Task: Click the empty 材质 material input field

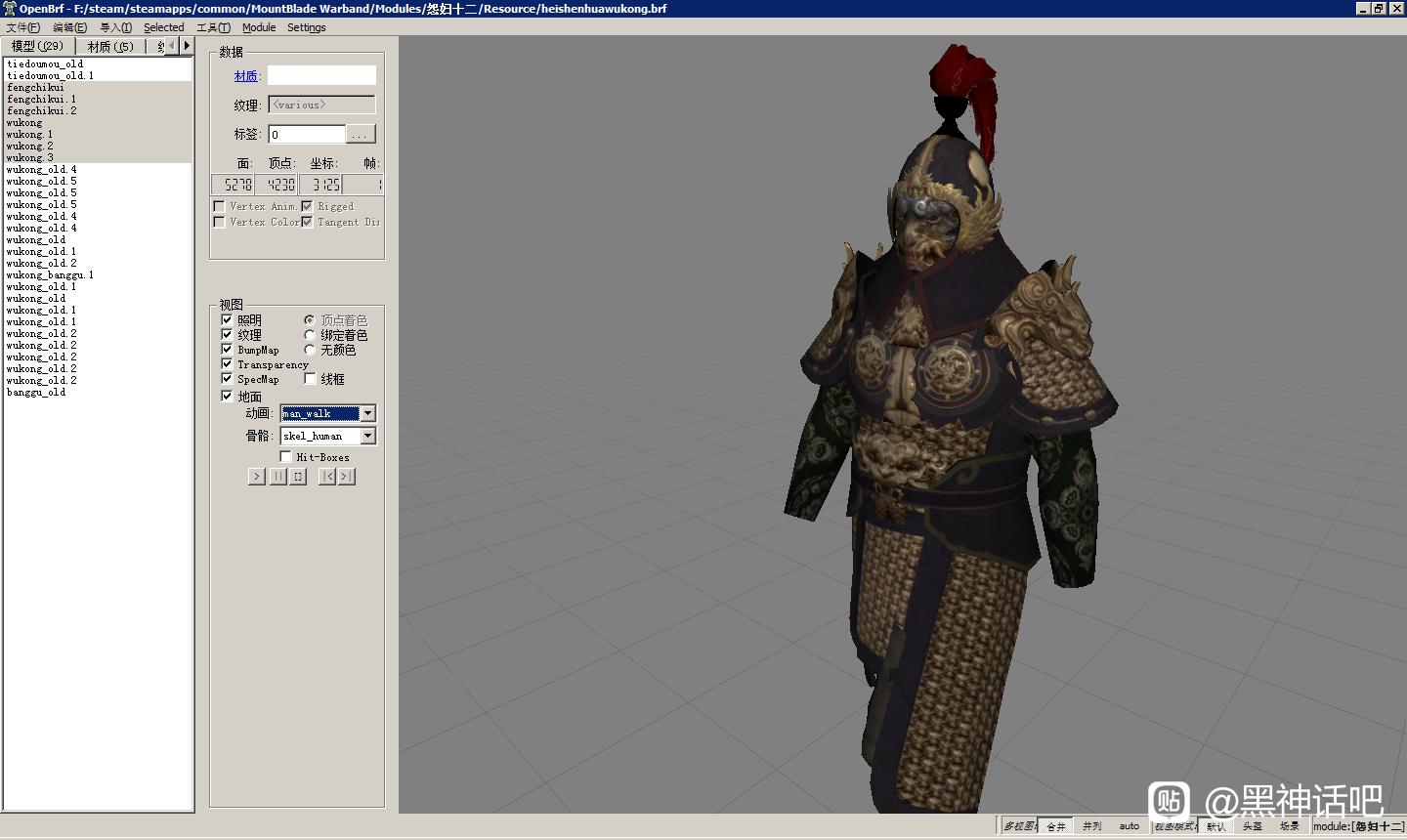Action: [321, 75]
